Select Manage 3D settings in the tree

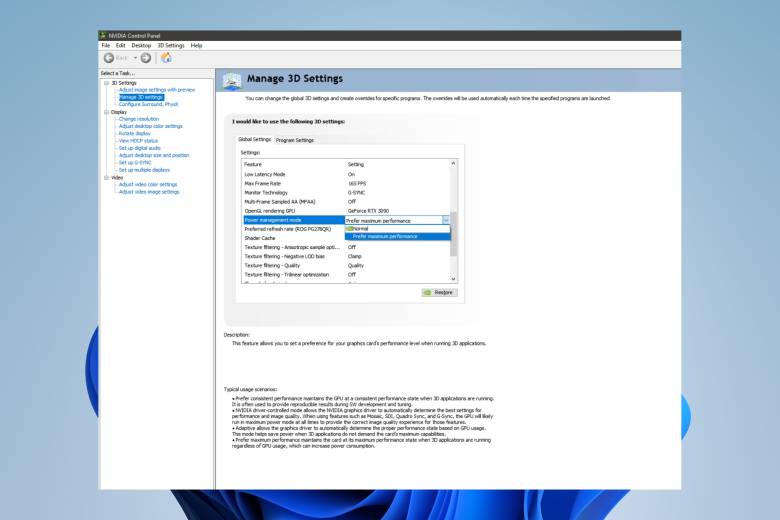pos(141,98)
